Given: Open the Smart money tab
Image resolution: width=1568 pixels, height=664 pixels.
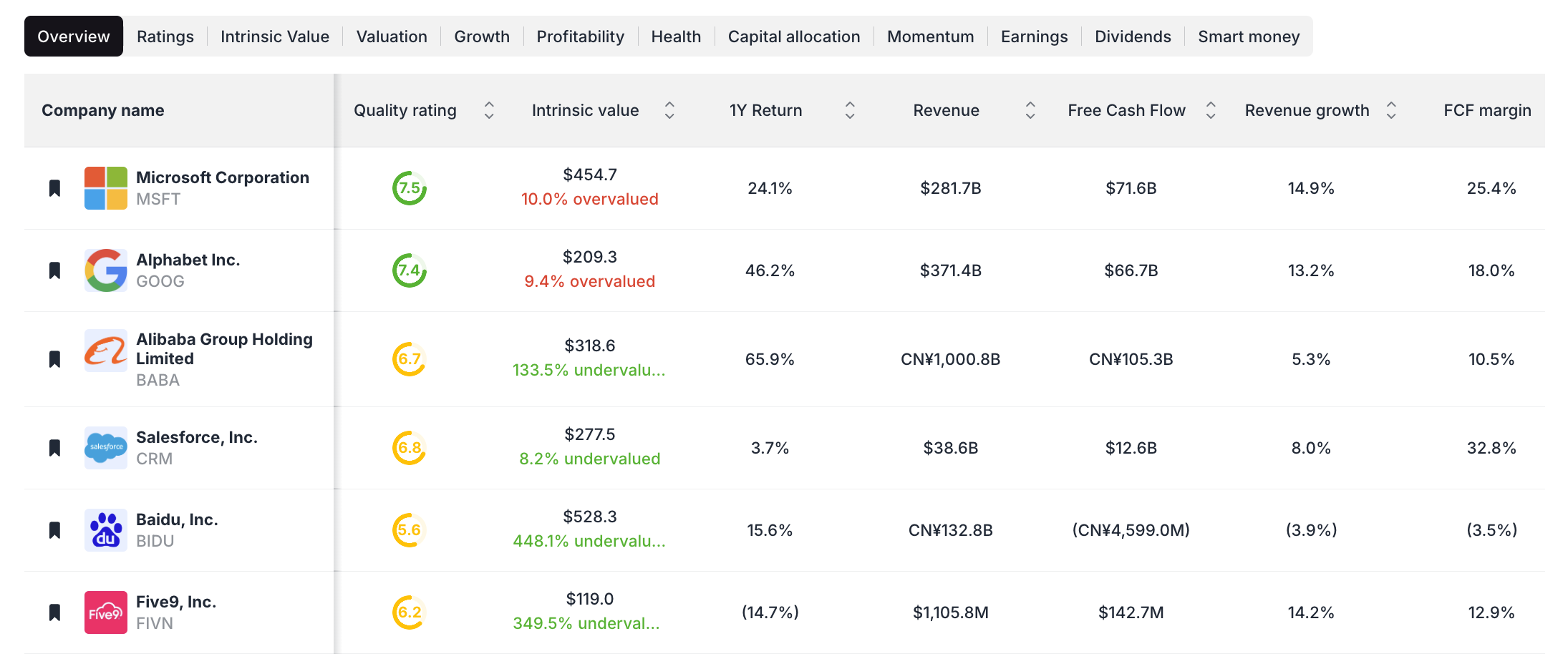Looking at the screenshot, I should 1249,36.
